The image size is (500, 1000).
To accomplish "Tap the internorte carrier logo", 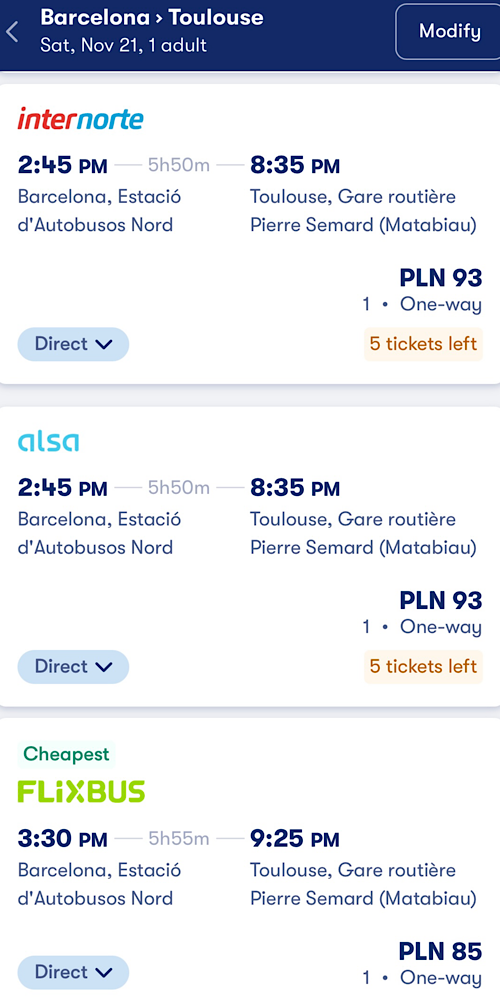I will (80, 119).
